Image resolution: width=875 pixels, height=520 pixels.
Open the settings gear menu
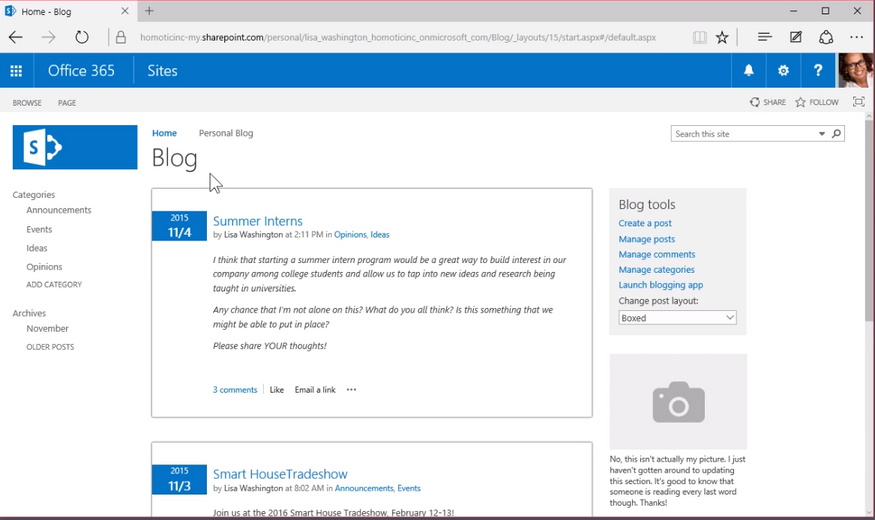pyautogui.click(x=783, y=70)
